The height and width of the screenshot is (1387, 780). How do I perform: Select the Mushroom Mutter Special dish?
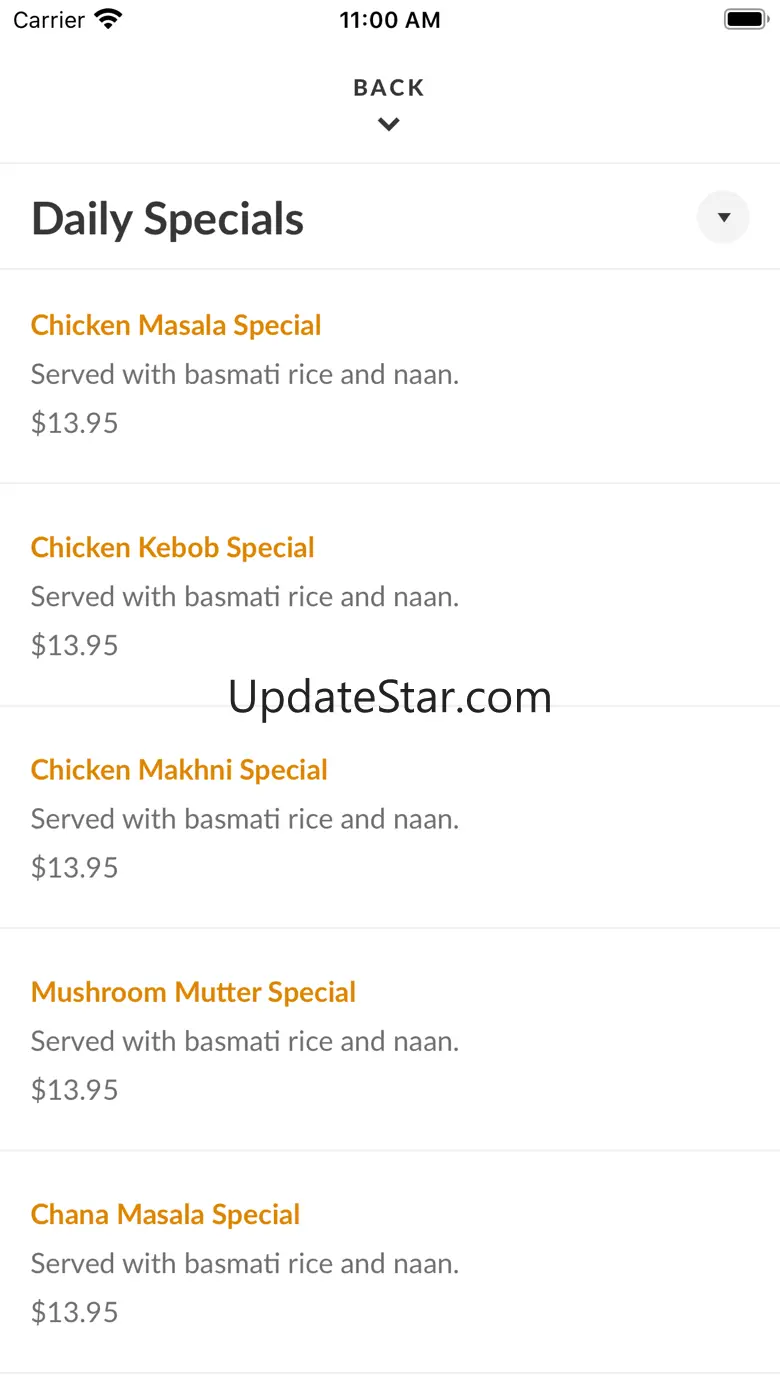(193, 991)
